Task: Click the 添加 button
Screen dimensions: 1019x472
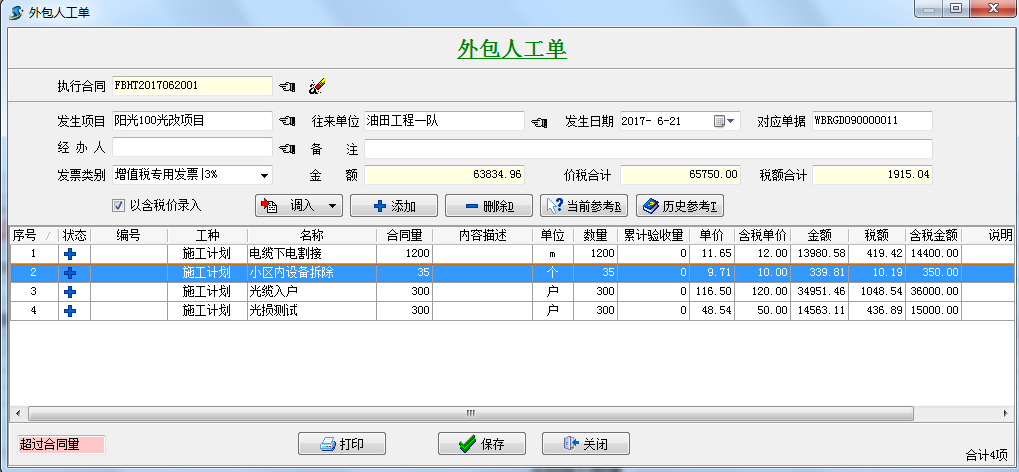Action: click(393, 206)
